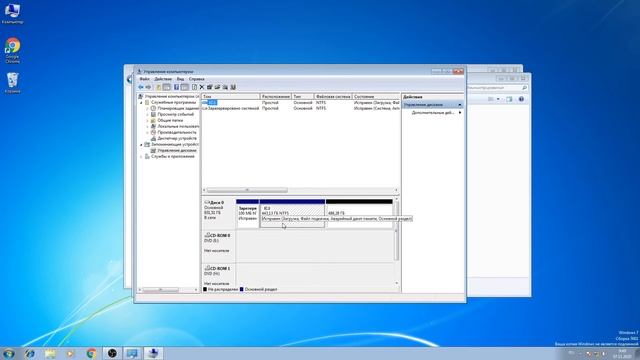The height and width of the screenshot is (360, 640).
Task: Click the Том column header
Action: coord(231,97)
